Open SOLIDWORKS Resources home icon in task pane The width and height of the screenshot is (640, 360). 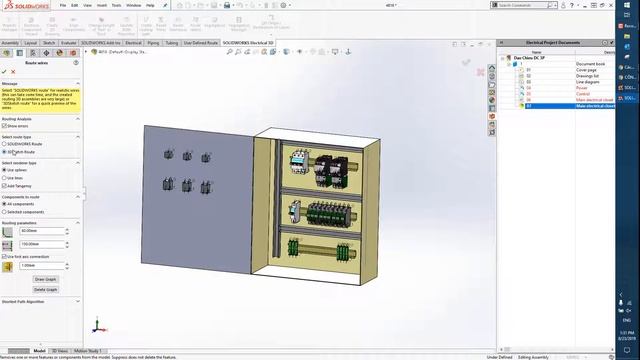tap(492, 68)
